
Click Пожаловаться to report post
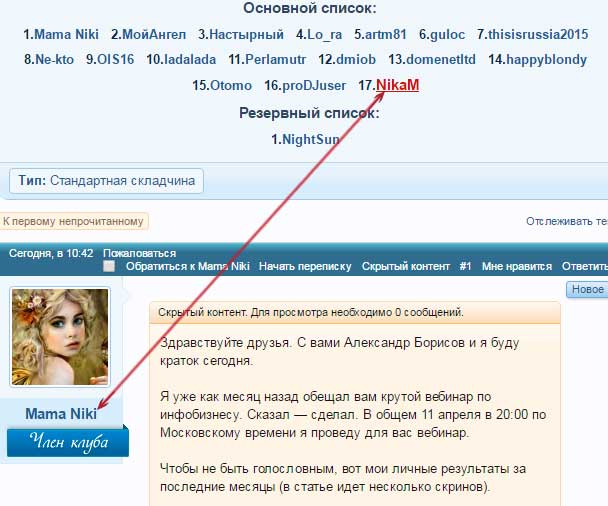[x=140, y=253]
